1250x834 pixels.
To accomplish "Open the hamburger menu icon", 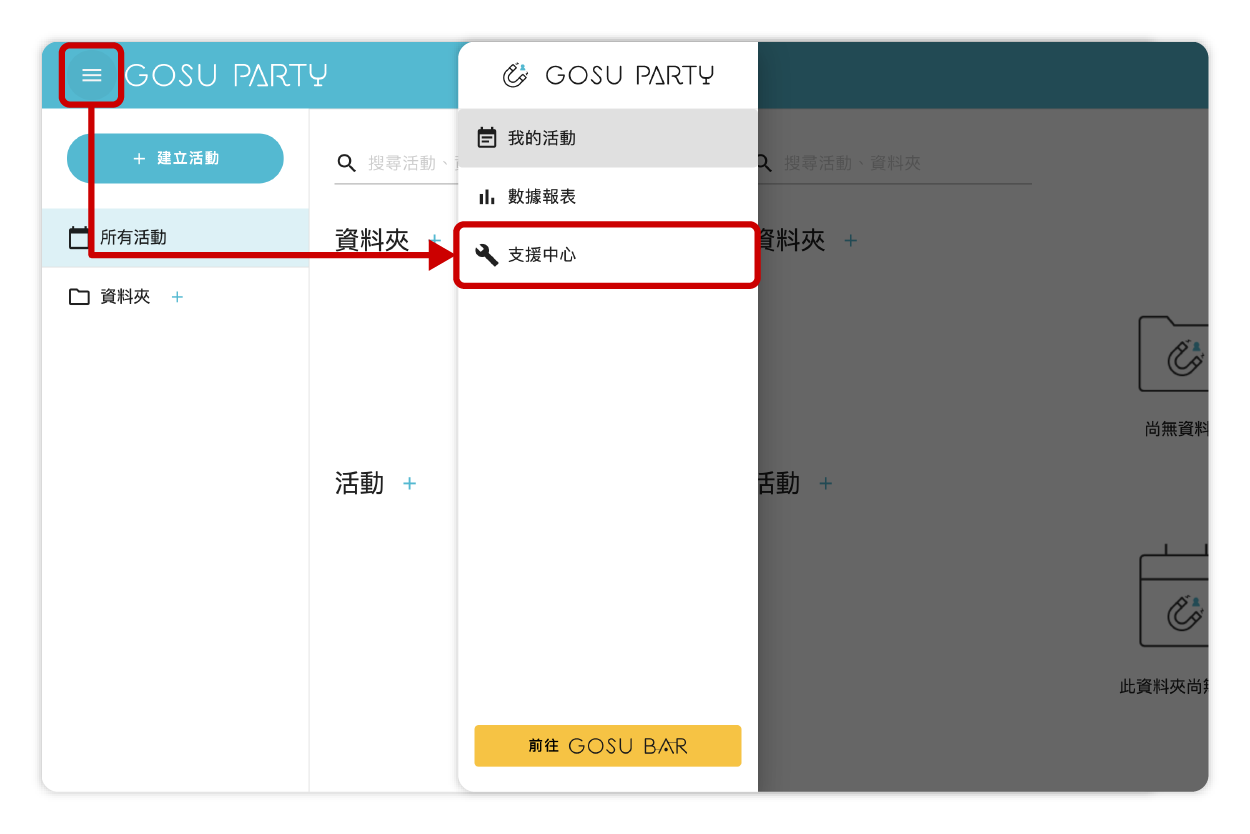I will pyautogui.click(x=92, y=75).
